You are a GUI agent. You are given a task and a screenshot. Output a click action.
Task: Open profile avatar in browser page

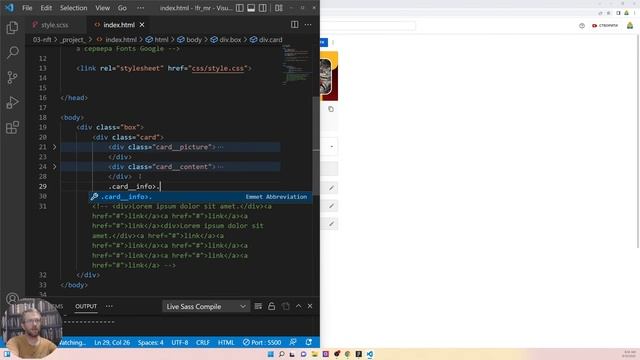(x=630, y=25)
